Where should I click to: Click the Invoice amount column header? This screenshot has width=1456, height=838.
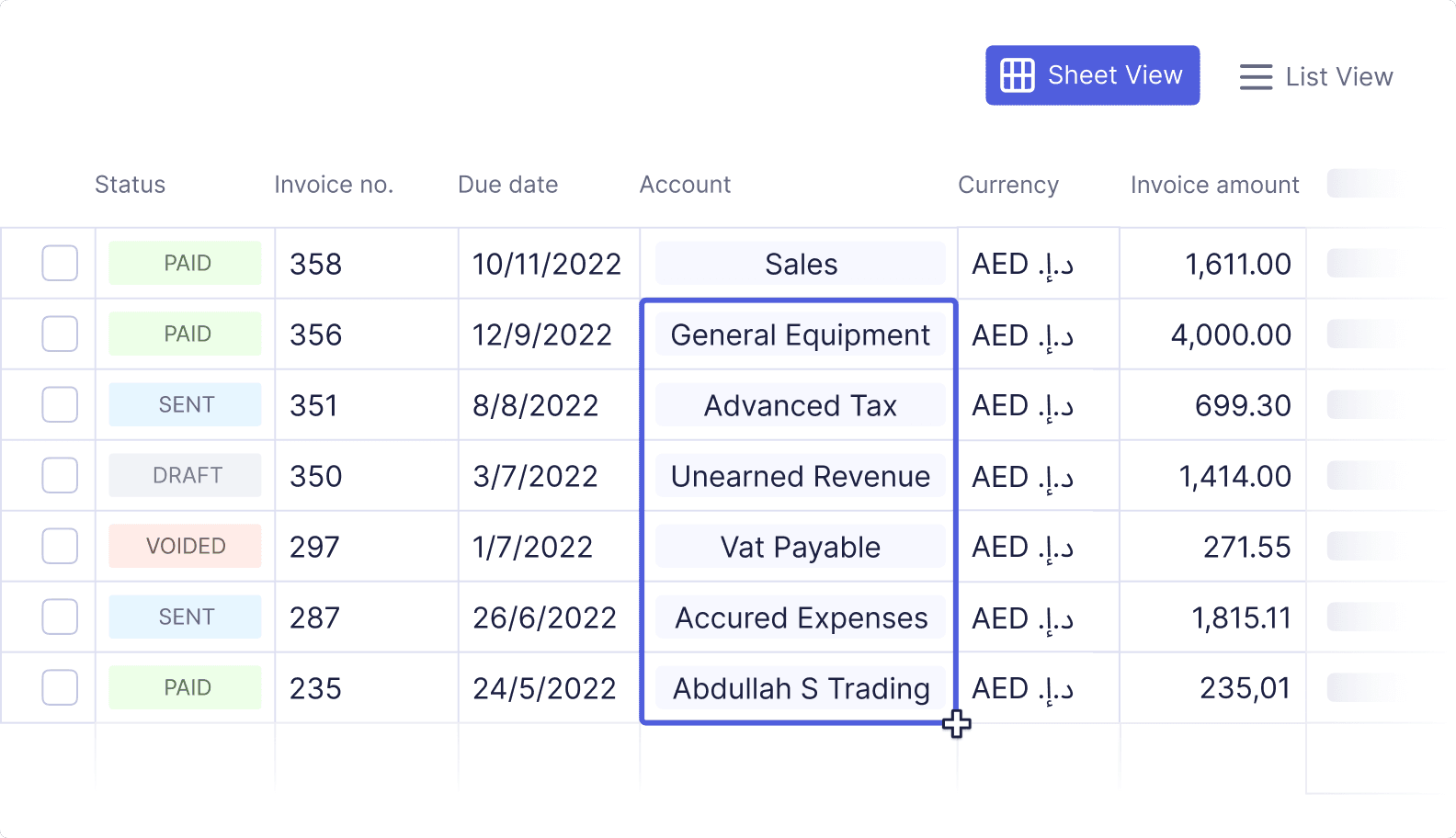coord(1215,185)
